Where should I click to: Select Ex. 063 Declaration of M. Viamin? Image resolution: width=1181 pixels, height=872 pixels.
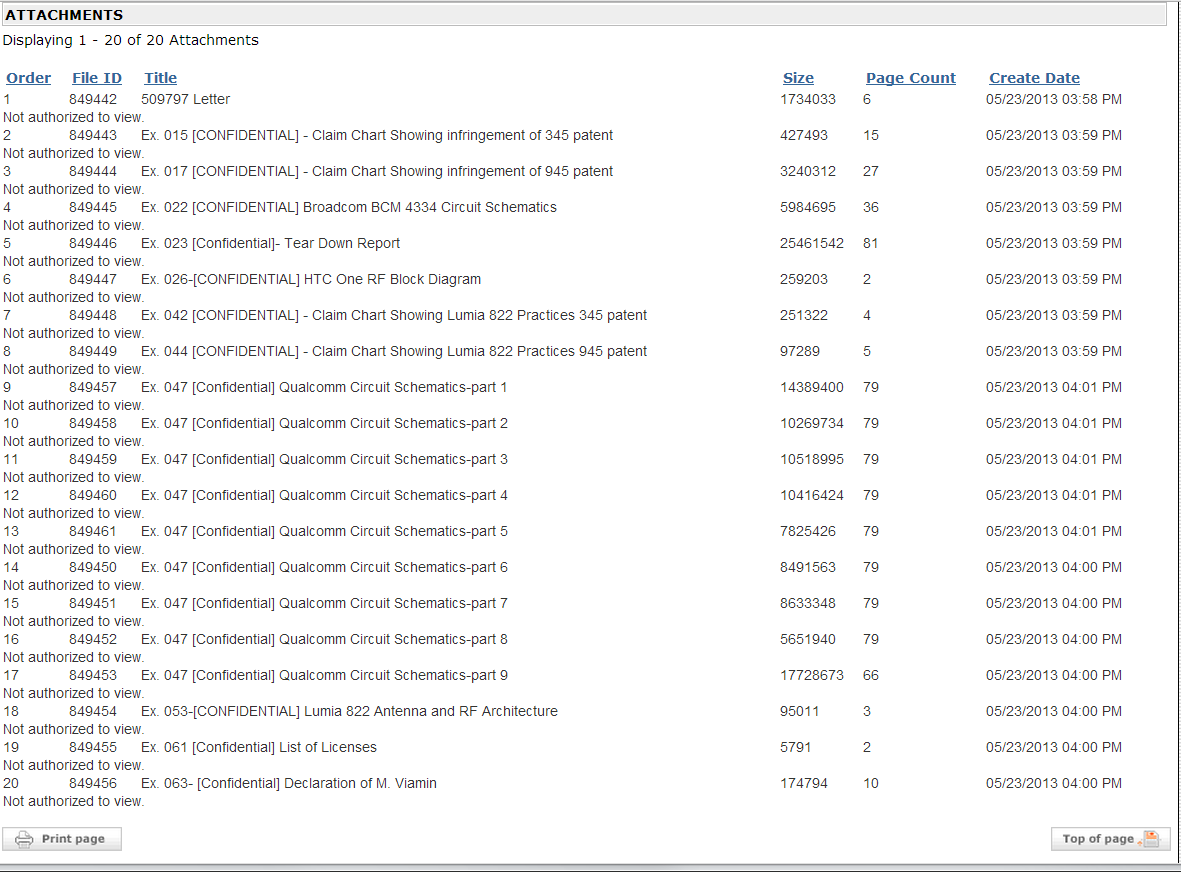tap(288, 784)
